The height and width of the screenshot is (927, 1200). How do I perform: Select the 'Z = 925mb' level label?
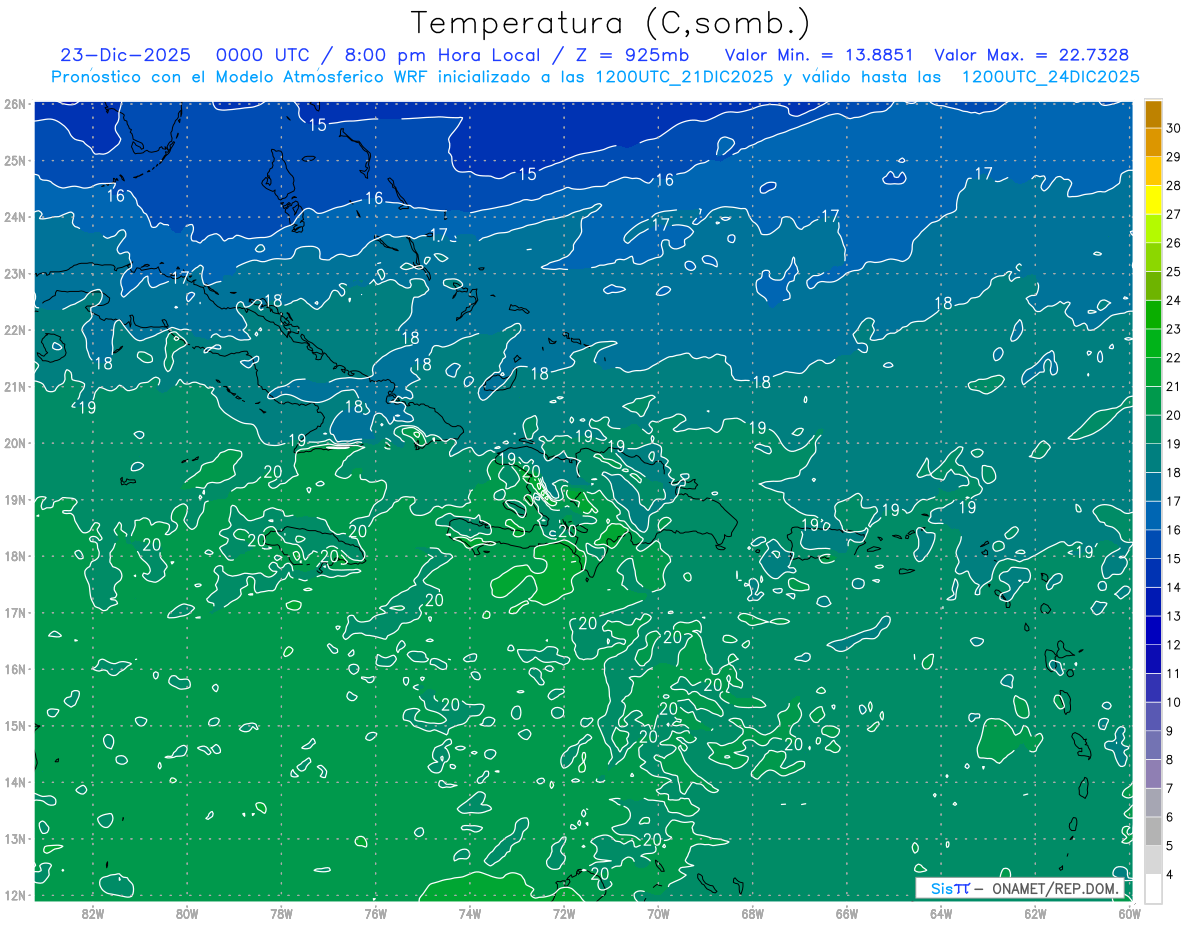(633, 55)
